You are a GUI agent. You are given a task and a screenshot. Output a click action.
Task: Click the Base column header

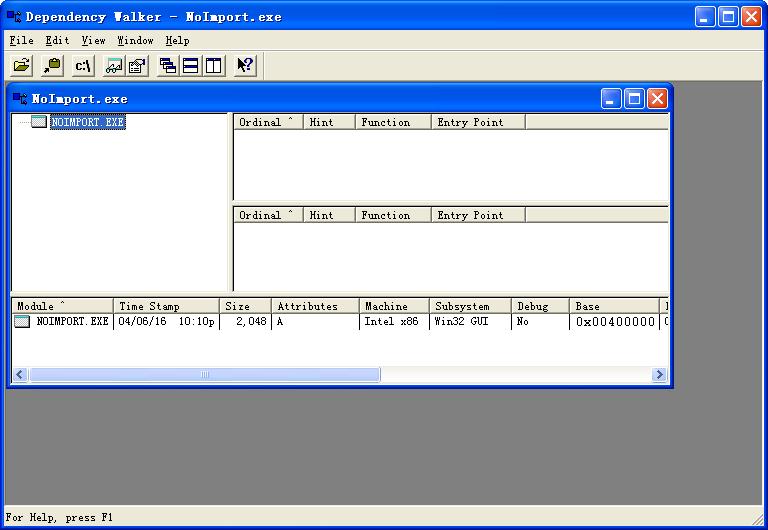pyautogui.click(x=614, y=306)
